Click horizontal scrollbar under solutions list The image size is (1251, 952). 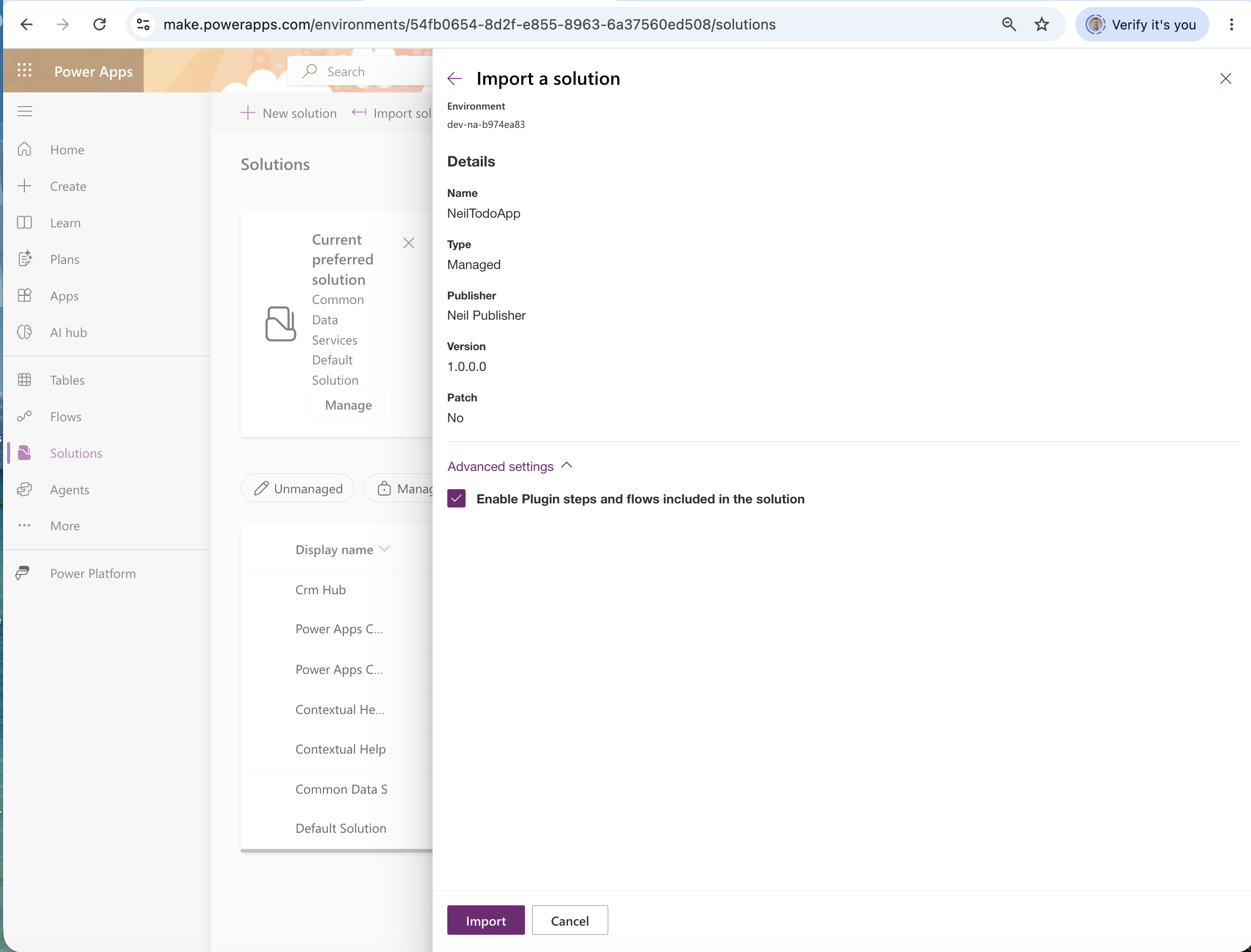tap(337, 851)
